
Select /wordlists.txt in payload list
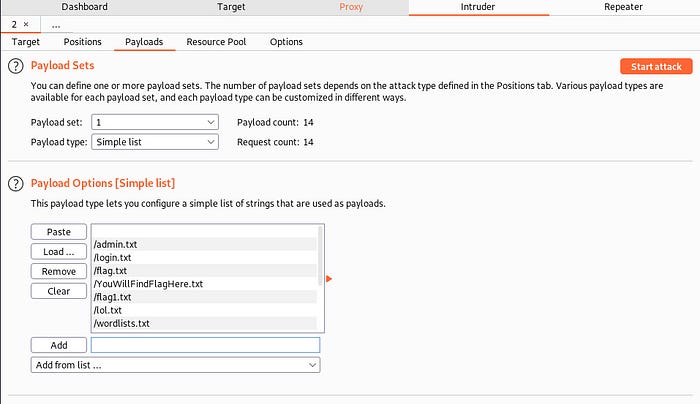pos(204,323)
